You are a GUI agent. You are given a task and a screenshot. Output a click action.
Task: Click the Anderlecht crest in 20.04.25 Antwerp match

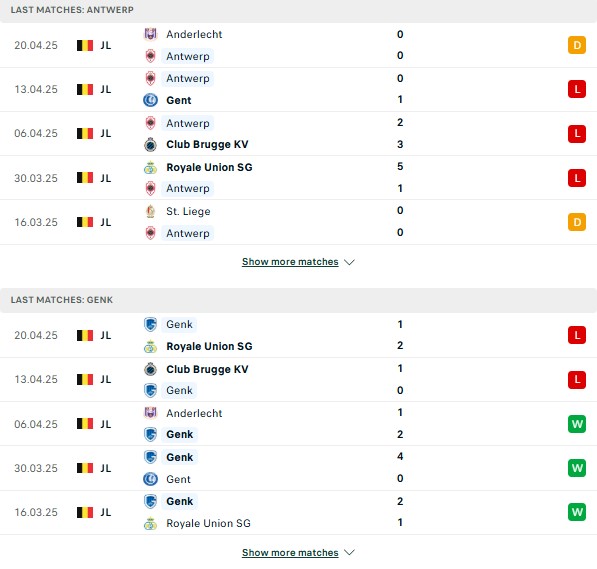150,34
